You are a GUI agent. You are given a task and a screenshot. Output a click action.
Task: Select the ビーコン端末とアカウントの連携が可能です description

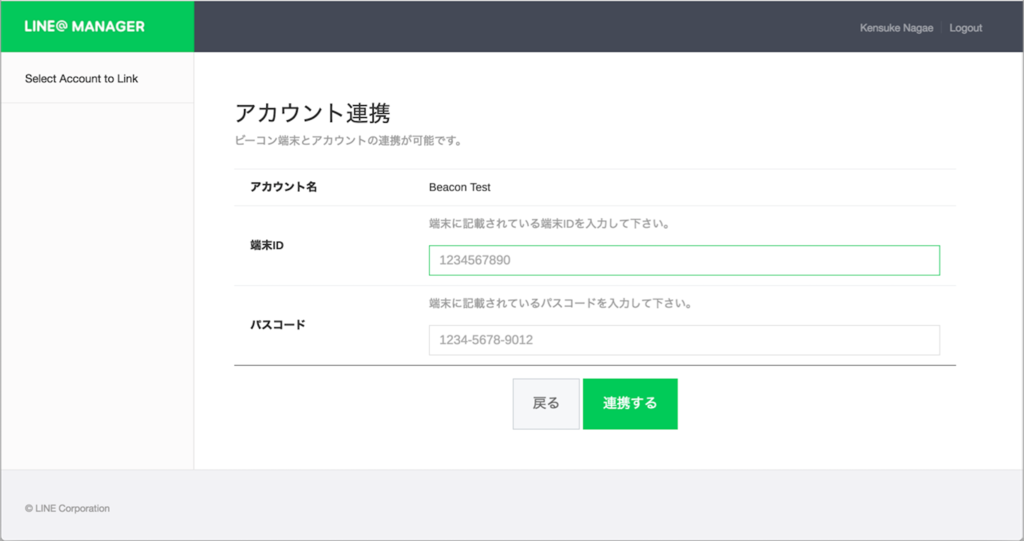point(349,140)
